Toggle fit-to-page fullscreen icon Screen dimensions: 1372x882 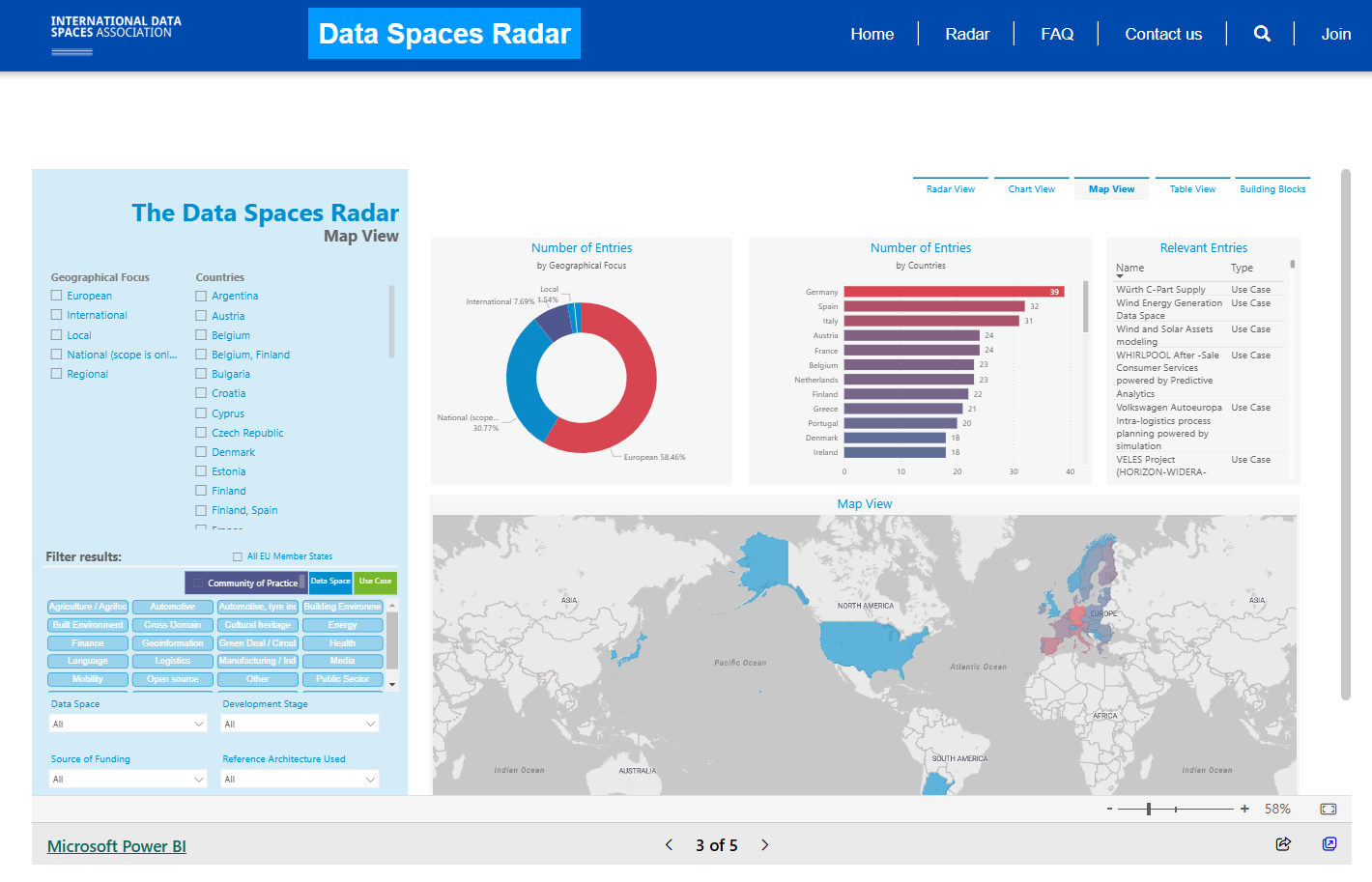[x=1329, y=810]
